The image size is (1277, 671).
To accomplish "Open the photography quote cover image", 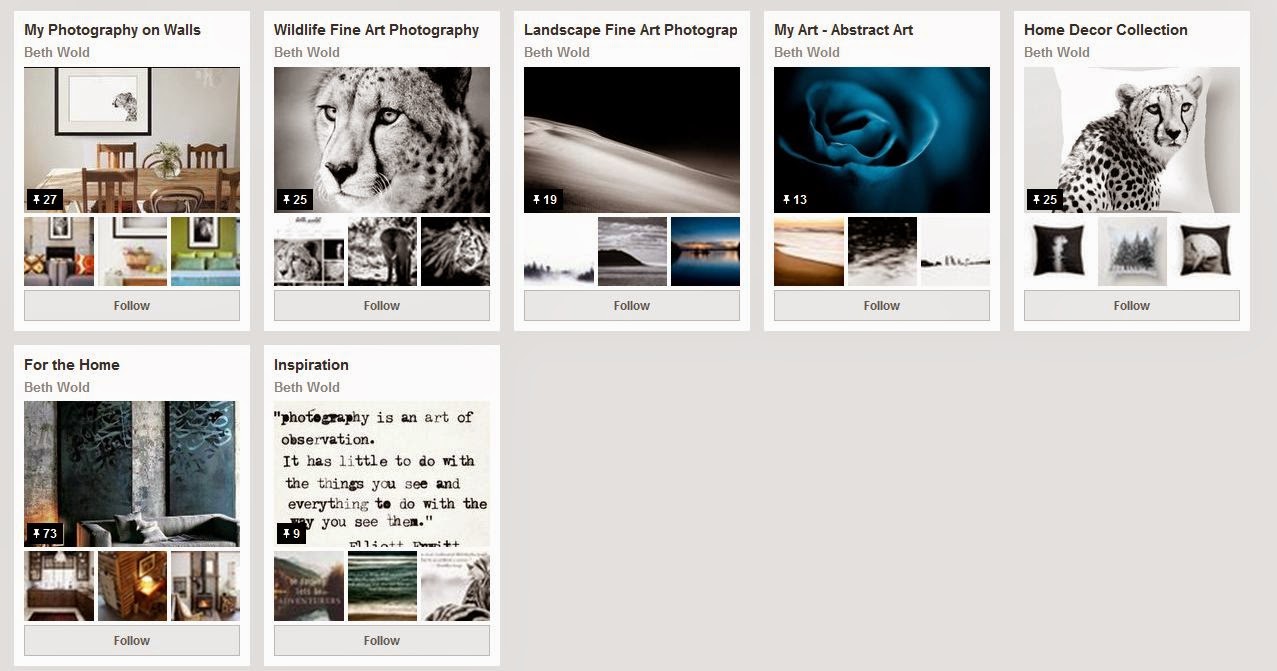I will pos(382,474).
